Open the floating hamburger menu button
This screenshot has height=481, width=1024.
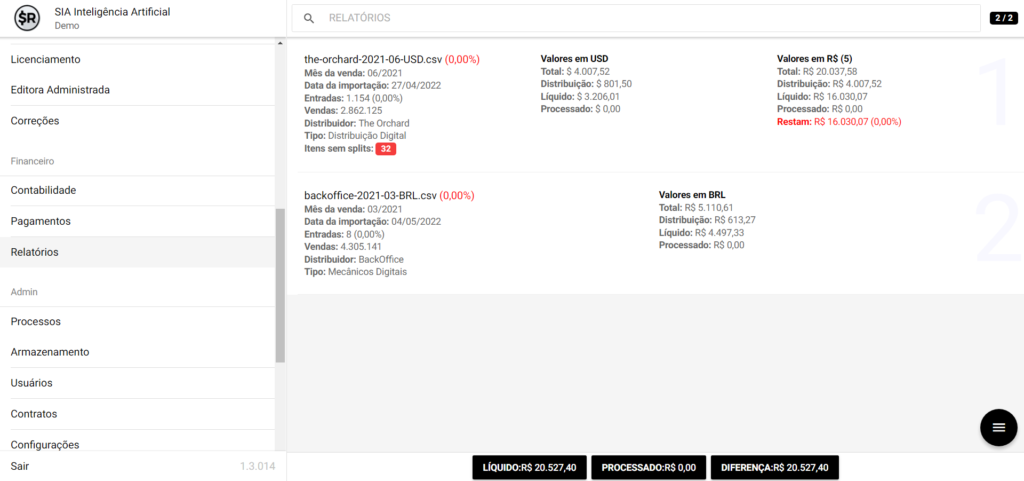click(x=997, y=427)
